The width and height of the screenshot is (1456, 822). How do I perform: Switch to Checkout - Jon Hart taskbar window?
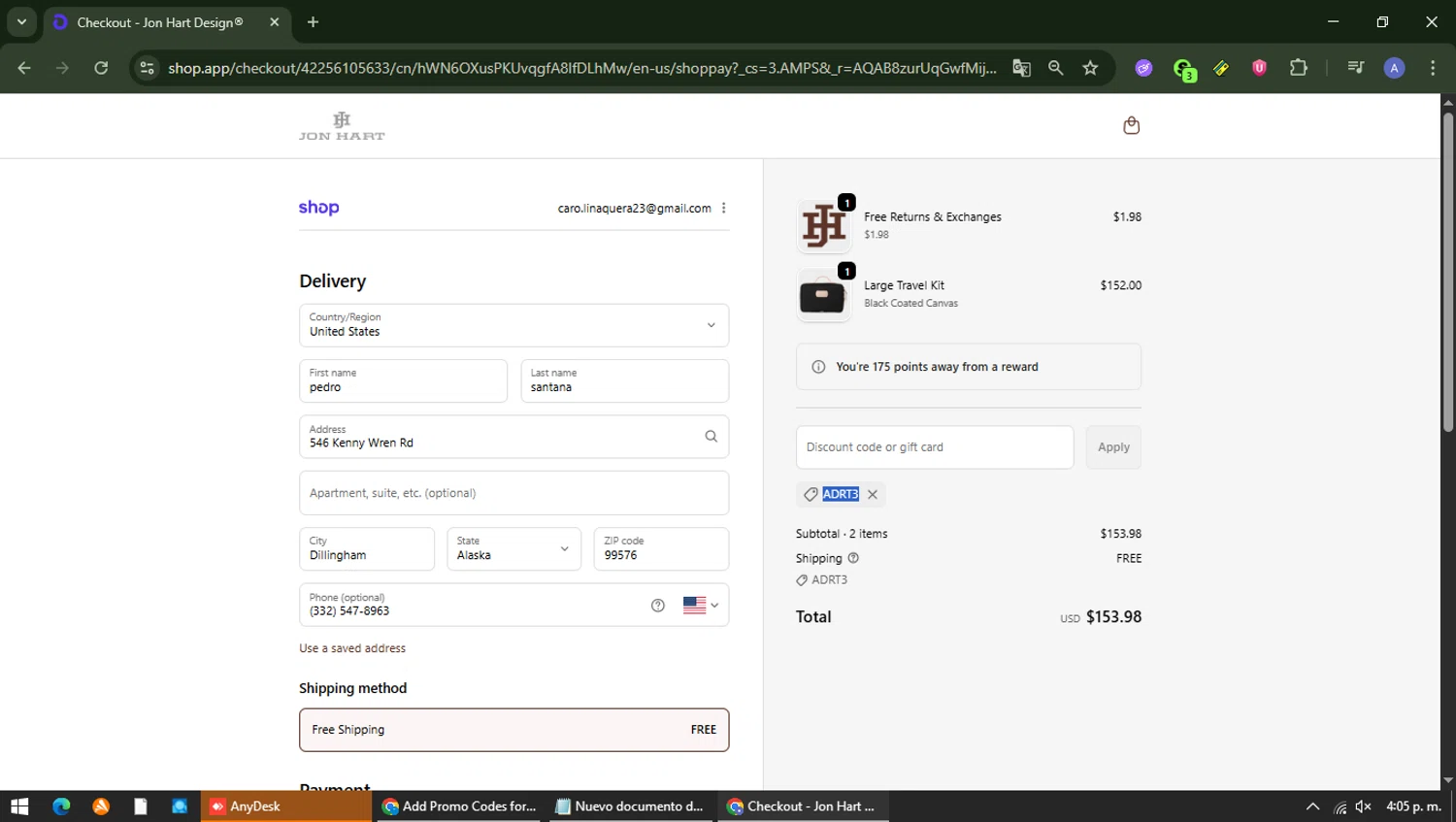[803, 806]
